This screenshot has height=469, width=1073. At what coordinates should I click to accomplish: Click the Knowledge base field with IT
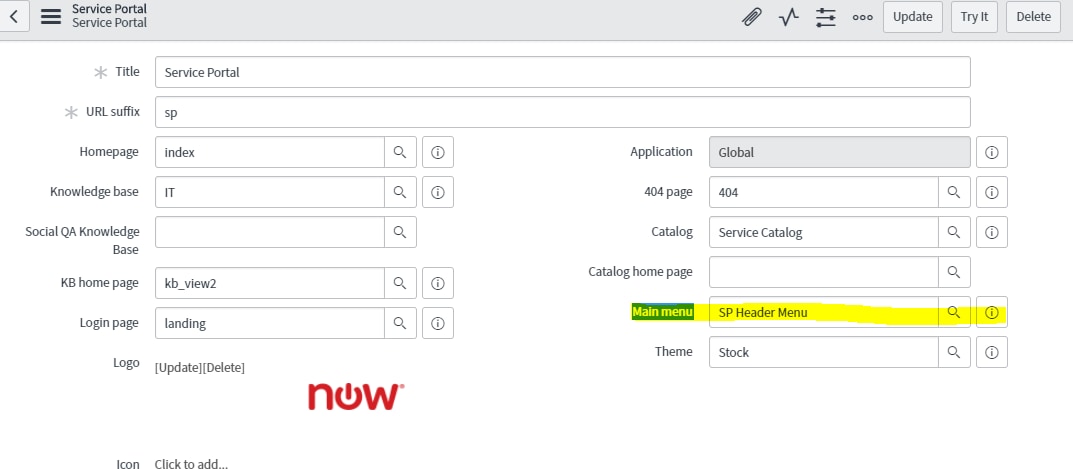click(270, 192)
